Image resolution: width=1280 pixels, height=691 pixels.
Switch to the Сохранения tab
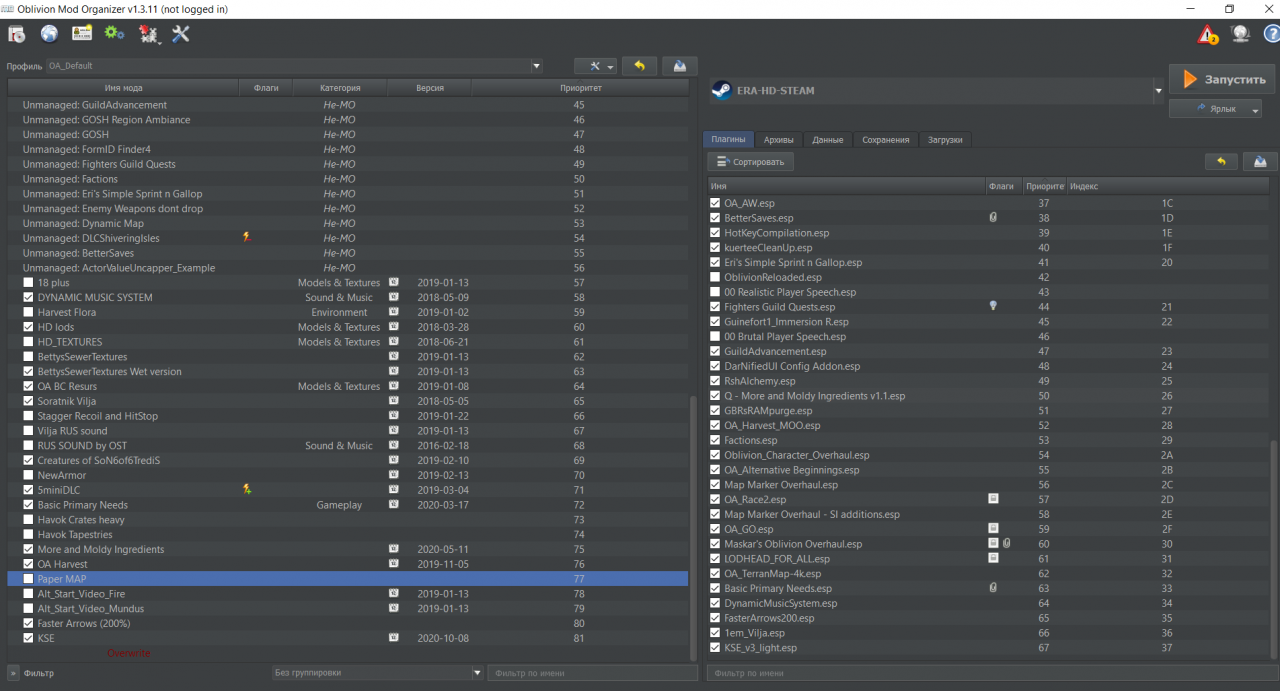886,140
